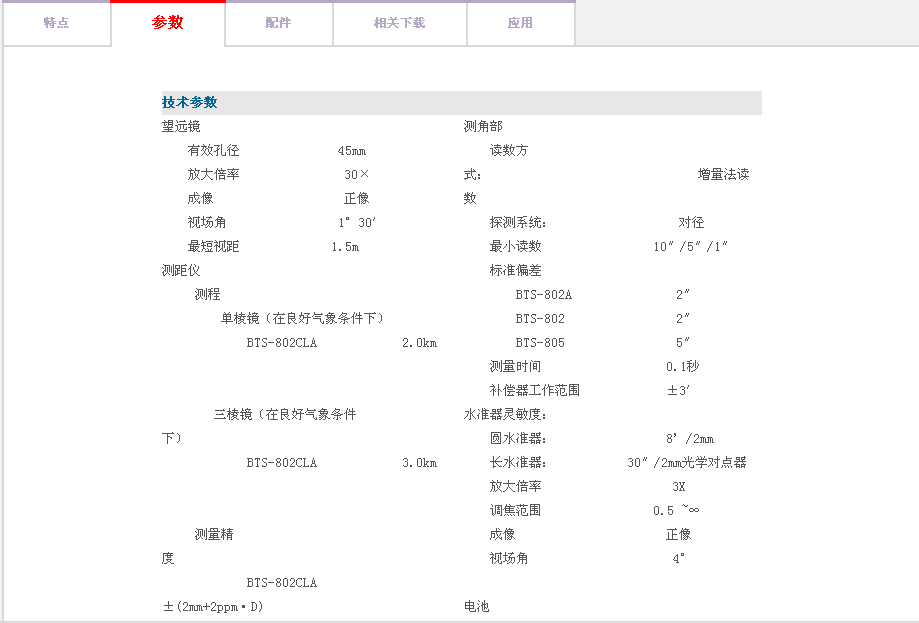Switch to the 配件 tab
The width and height of the screenshot is (919, 623).
click(x=278, y=23)
